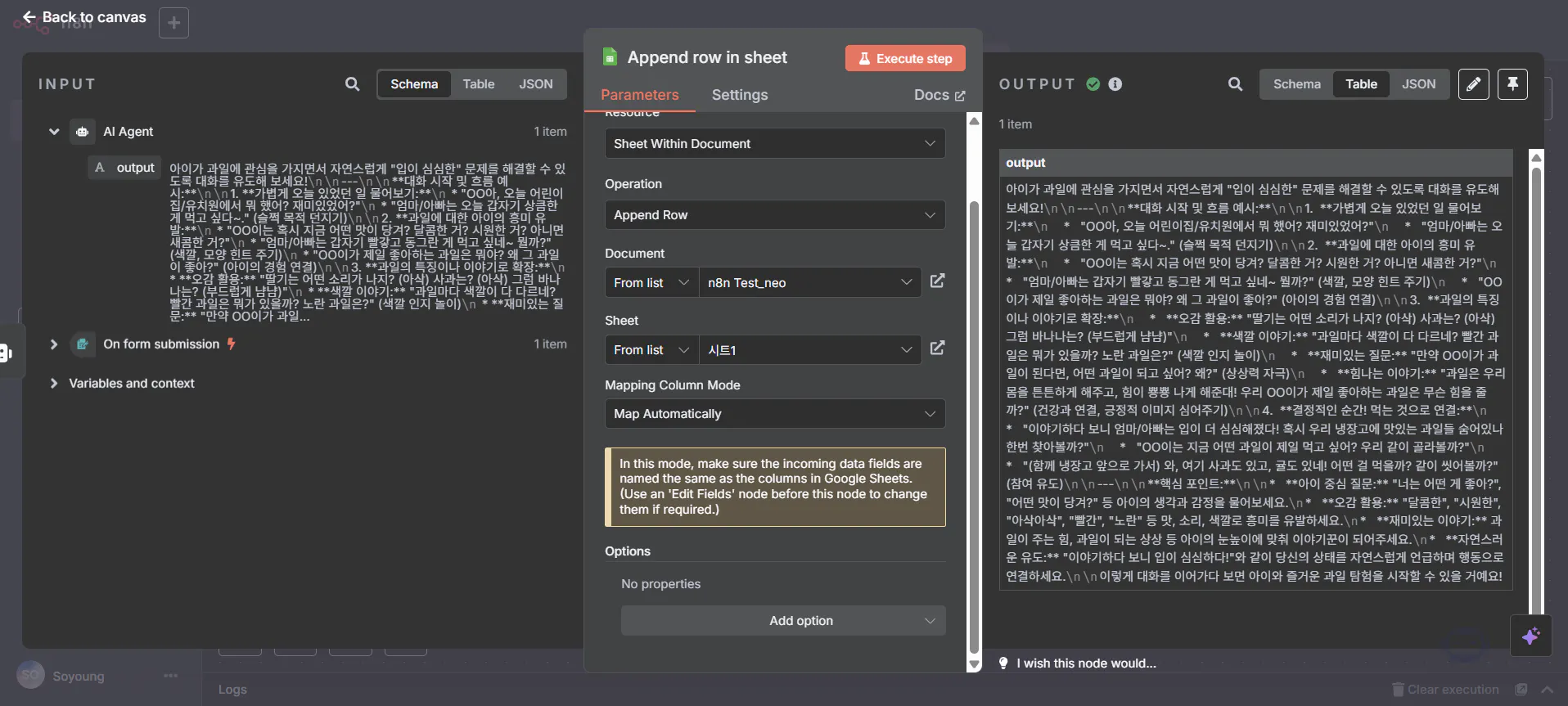The height and width of the screenshot is (706, 1568).
Task: Click the Docs external link icon
Action: pyautogui.click(x=960, y=96)
